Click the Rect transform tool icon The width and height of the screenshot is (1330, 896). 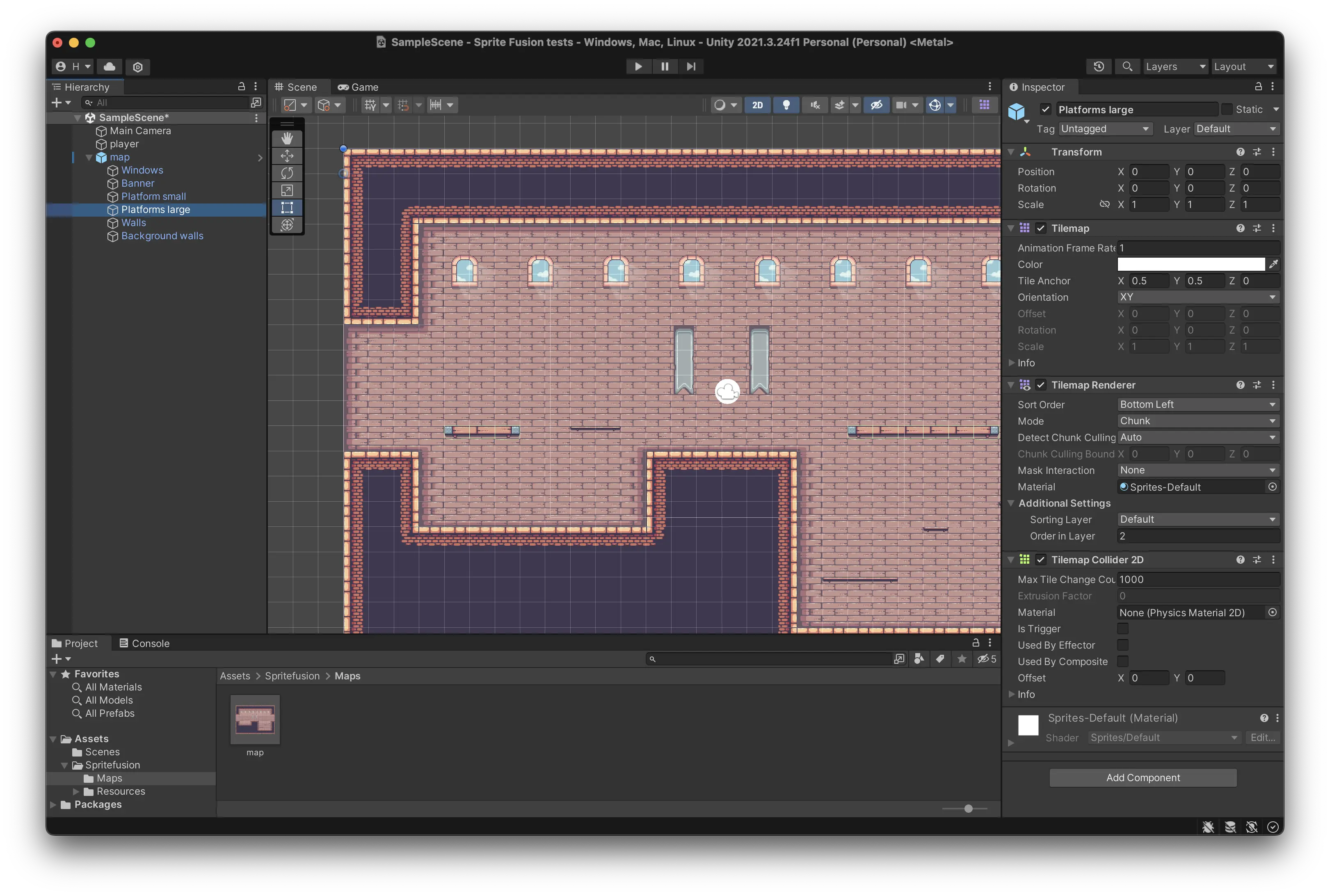point(287,207)
